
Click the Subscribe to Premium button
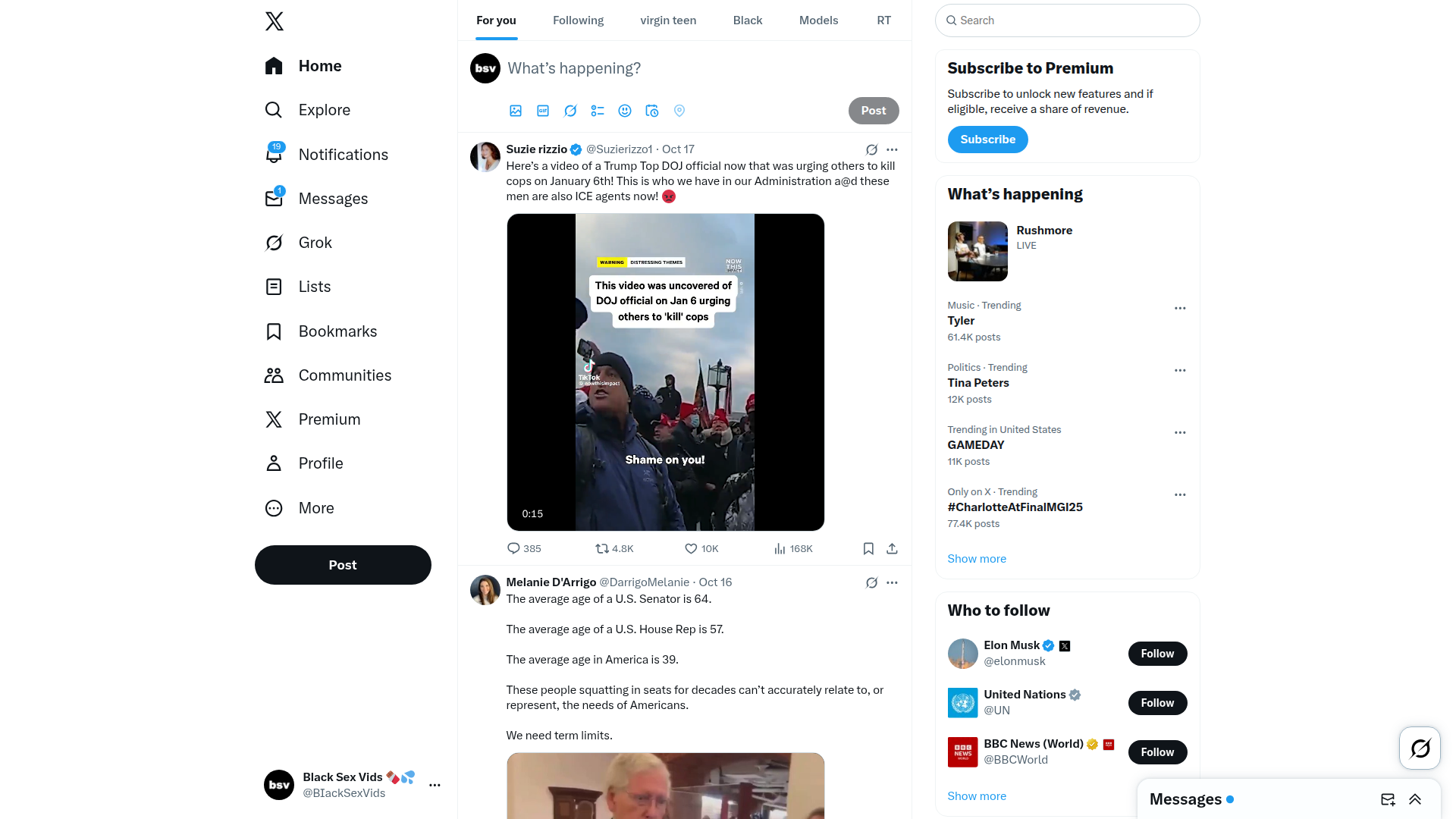tap(987, 140)
